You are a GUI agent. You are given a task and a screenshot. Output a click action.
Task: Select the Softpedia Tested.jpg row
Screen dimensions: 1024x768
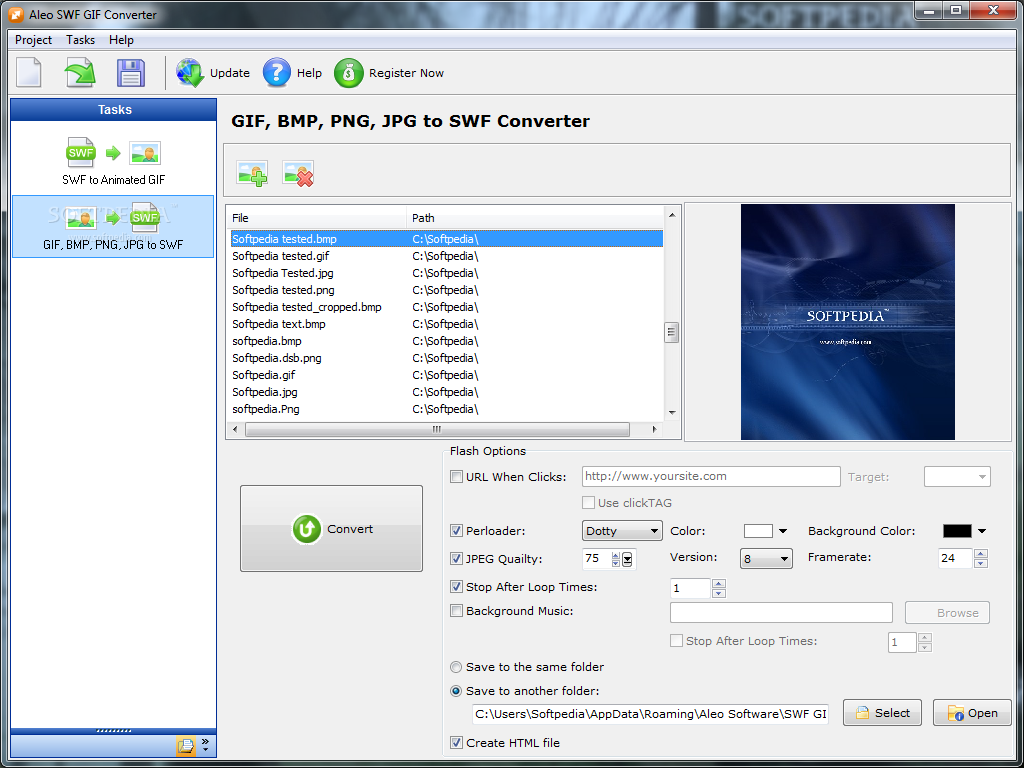pos(447,273)
